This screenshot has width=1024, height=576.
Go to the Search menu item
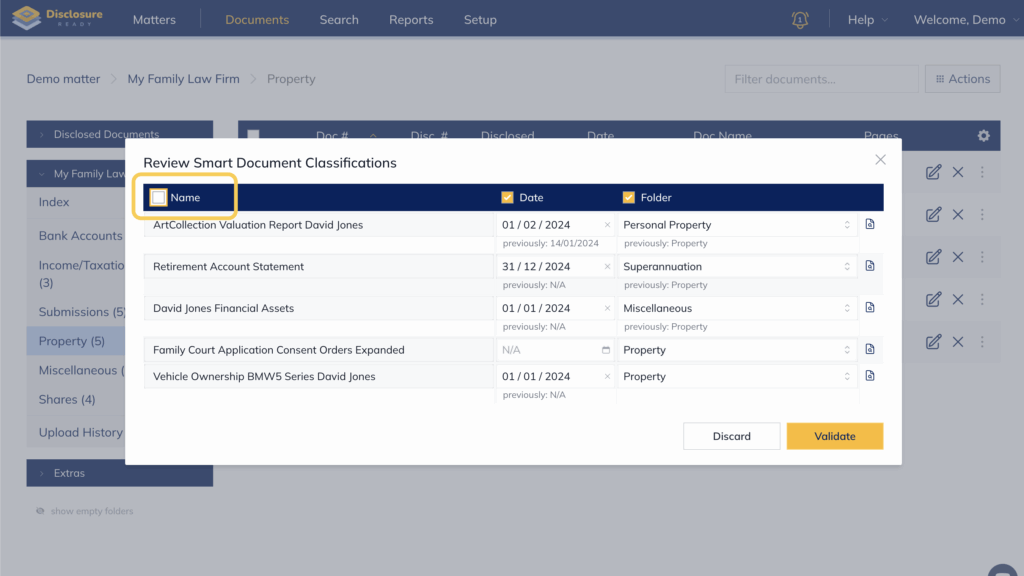point(339,20)
